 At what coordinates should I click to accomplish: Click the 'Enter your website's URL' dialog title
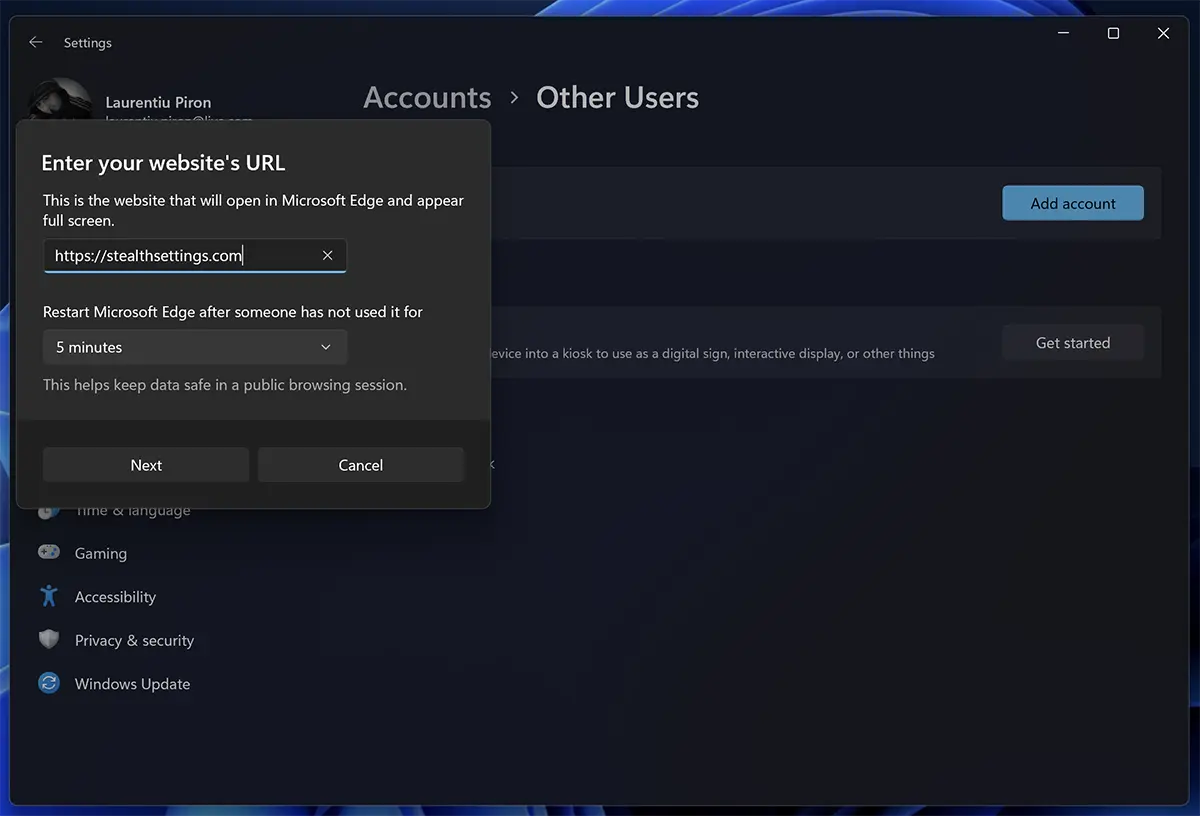164,163
